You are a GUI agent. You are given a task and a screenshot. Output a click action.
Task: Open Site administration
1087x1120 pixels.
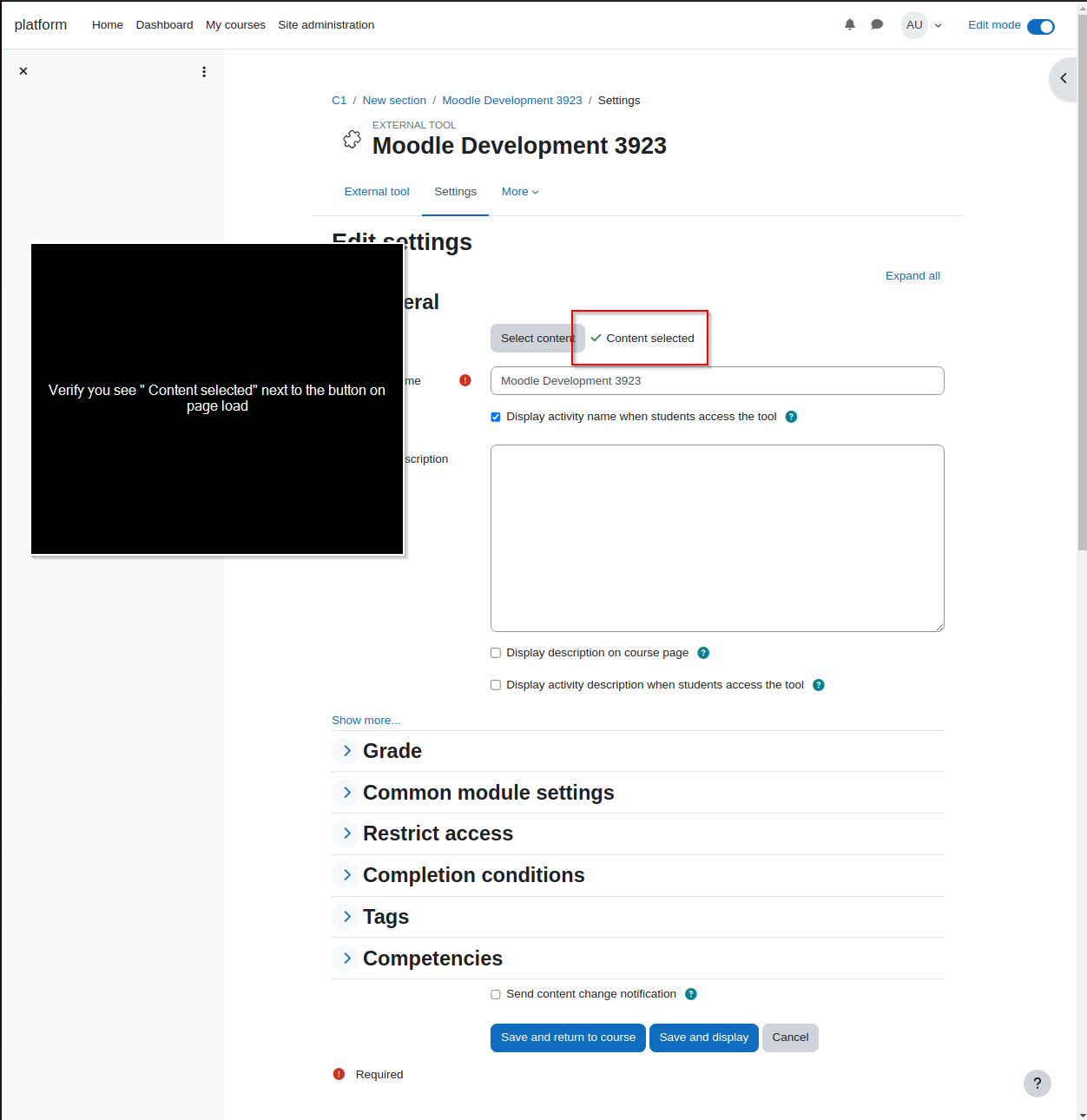coord(326,25)
